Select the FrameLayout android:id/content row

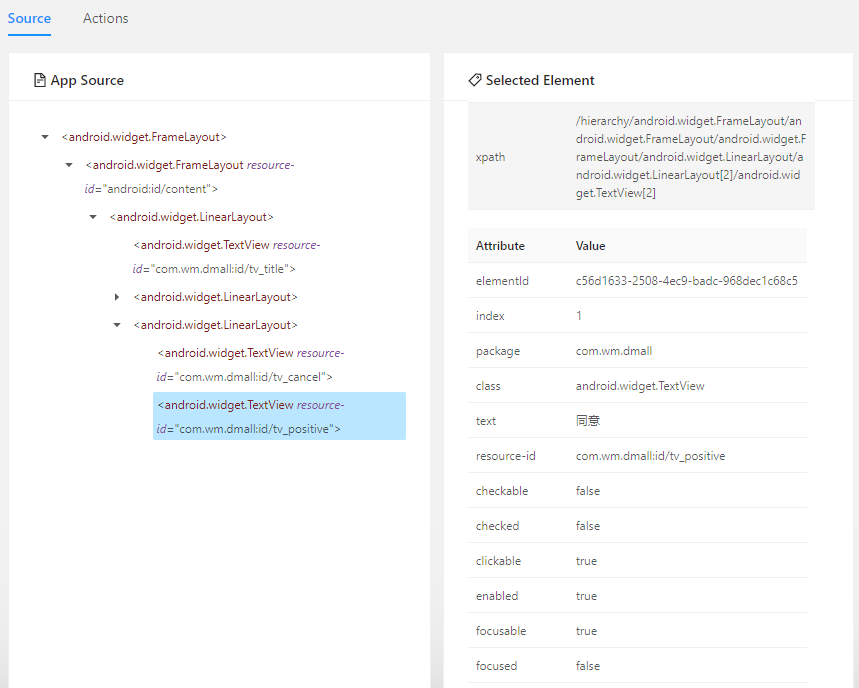pyautogui.click(x=190, y=177)
